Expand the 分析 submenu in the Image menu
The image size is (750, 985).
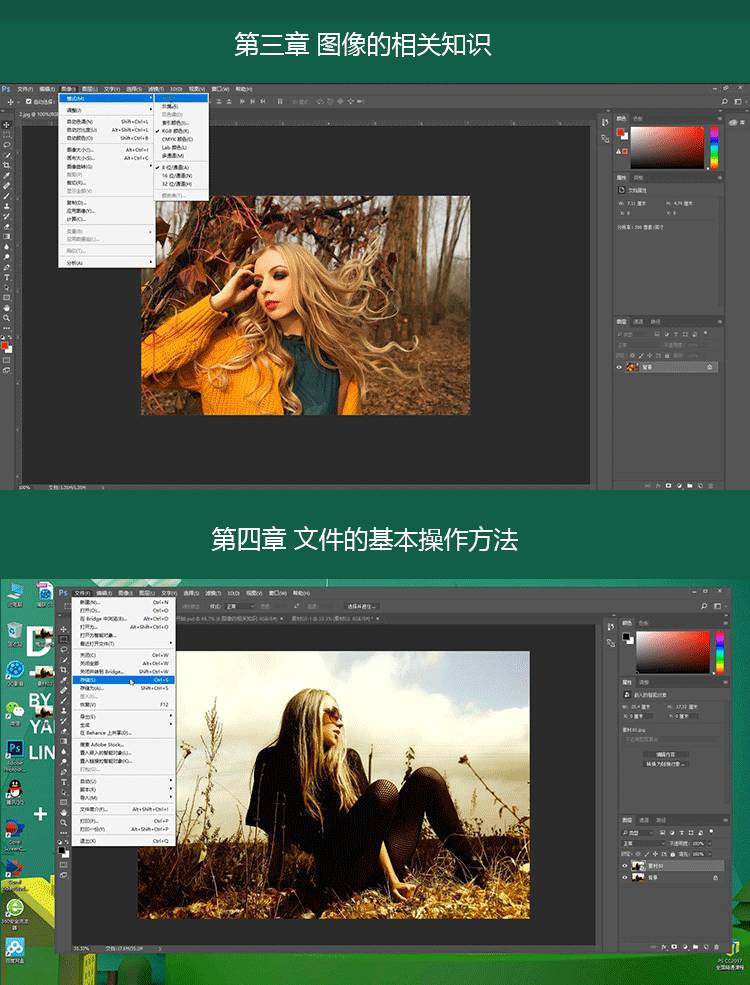(107, 263)
